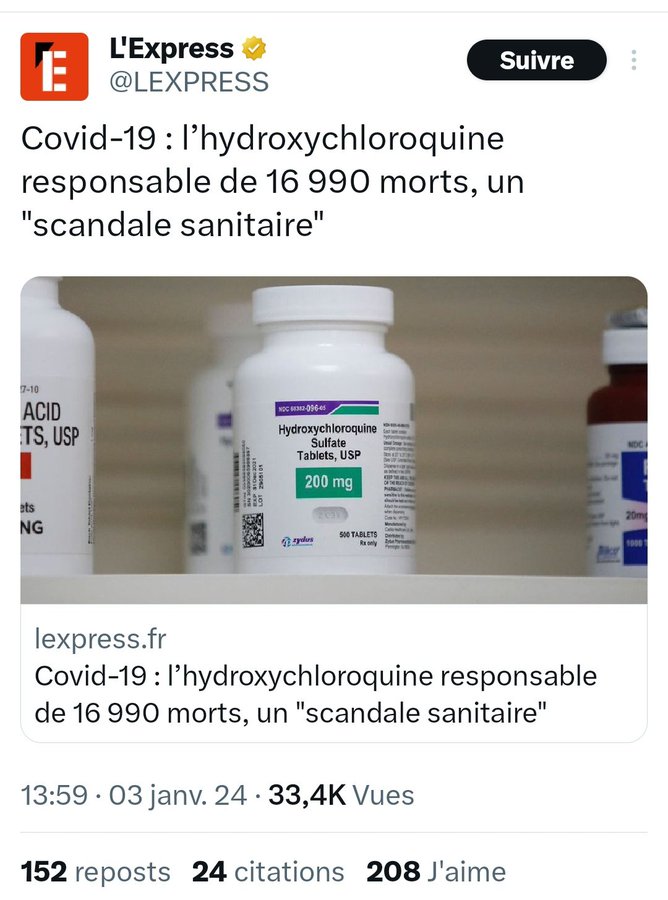
Task: Click the green 200 mg label on bottle
Action: [329, 483]
